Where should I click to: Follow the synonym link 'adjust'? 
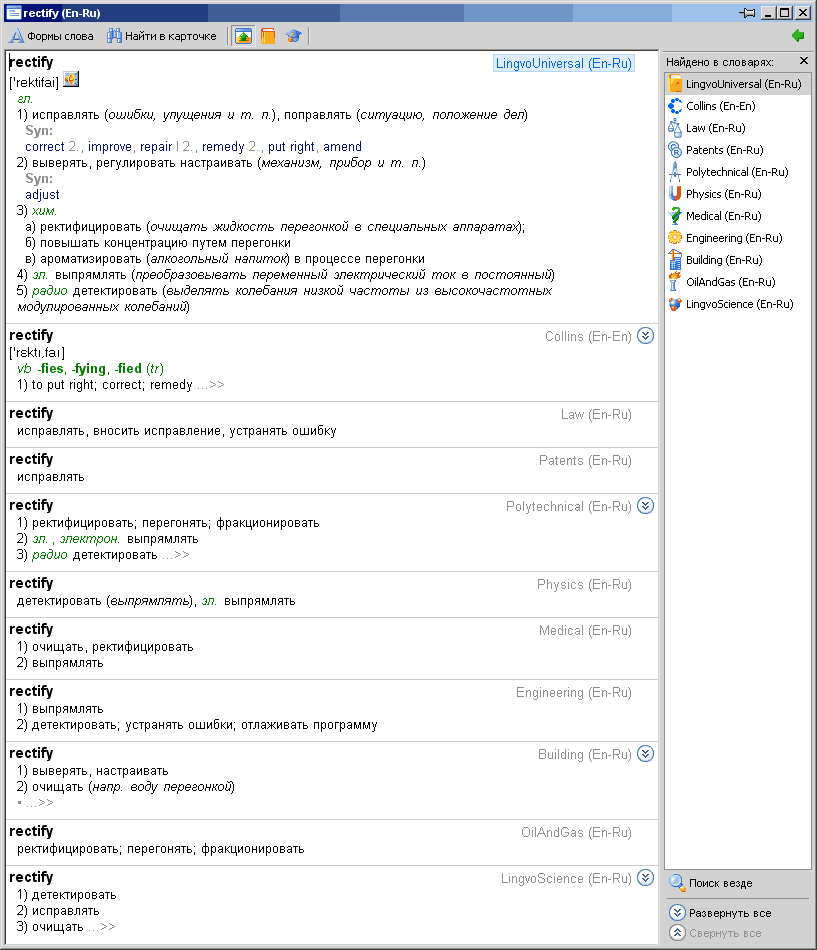tap(42, 194)
